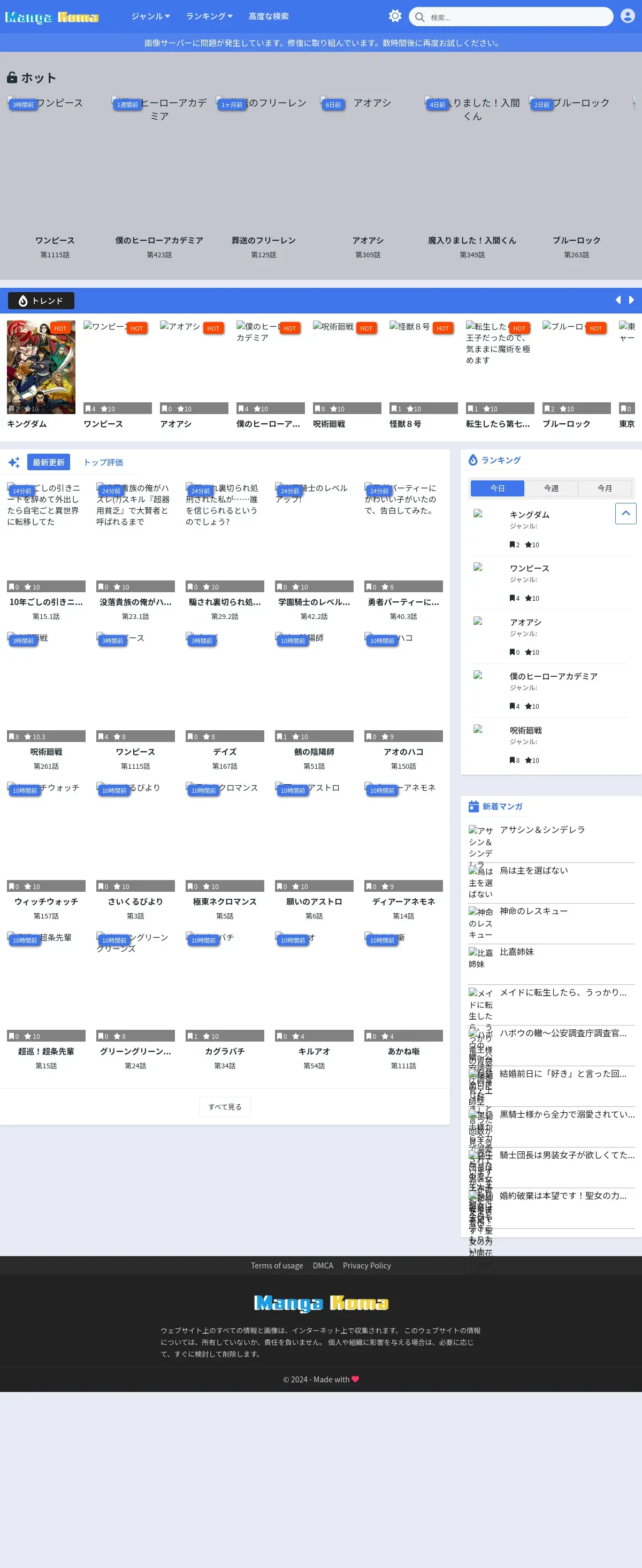Image resolution: width=642 pixels, height=1568 pixels.
Task: Open 僕のヒーローアカデミア in ranking list
Action: pyautogui.click(x=554, y=676)
